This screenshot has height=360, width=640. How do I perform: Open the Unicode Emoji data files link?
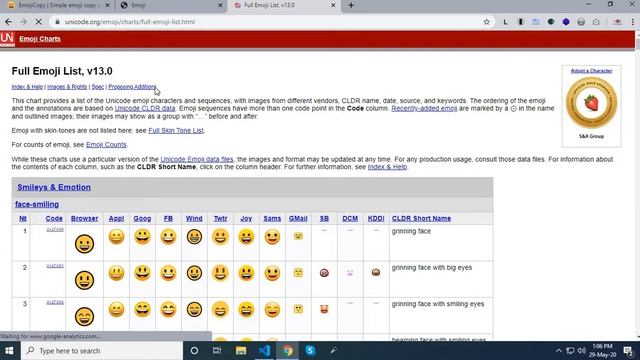(x=197, y=159)
